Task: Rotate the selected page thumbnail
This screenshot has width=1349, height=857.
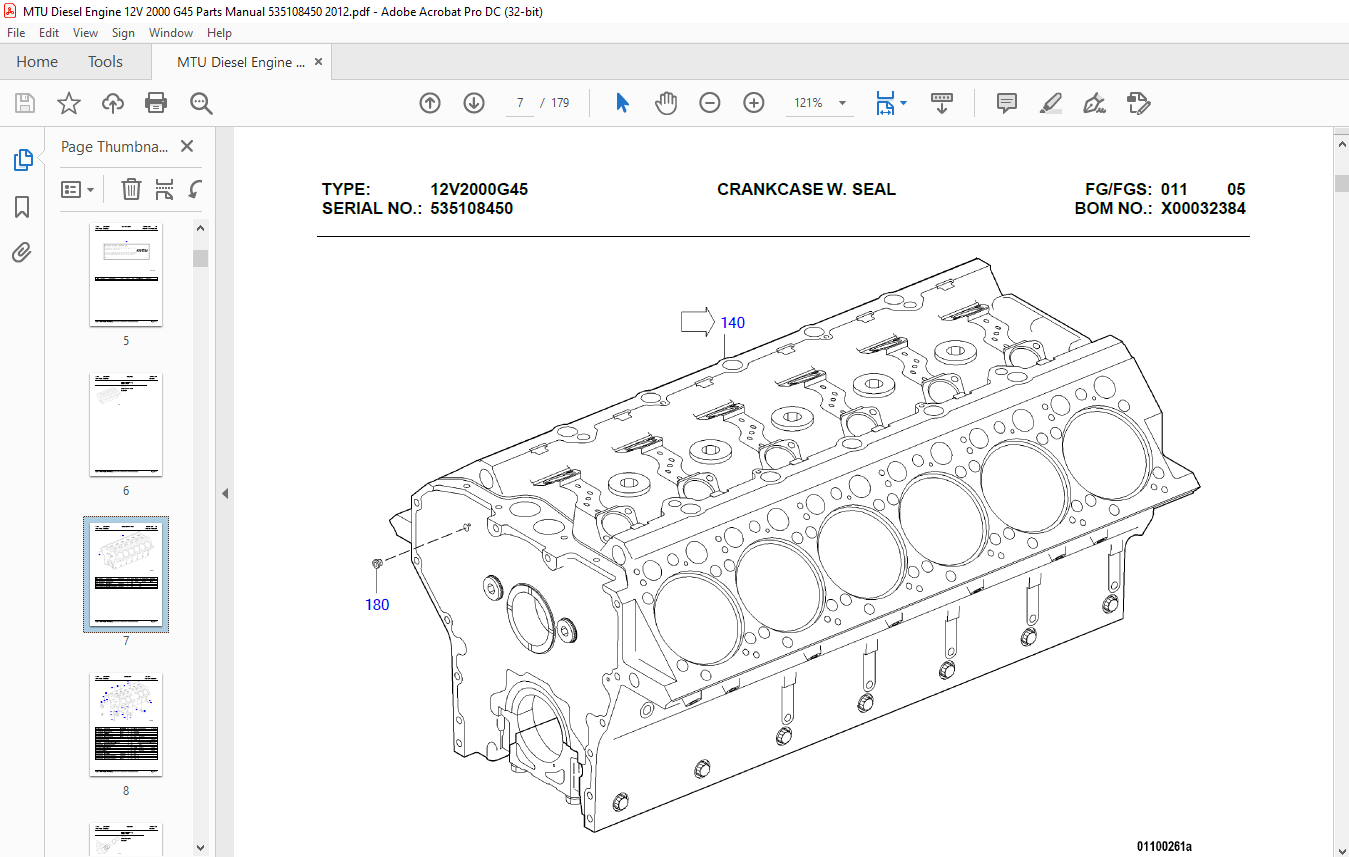Action: click(196, 189)
